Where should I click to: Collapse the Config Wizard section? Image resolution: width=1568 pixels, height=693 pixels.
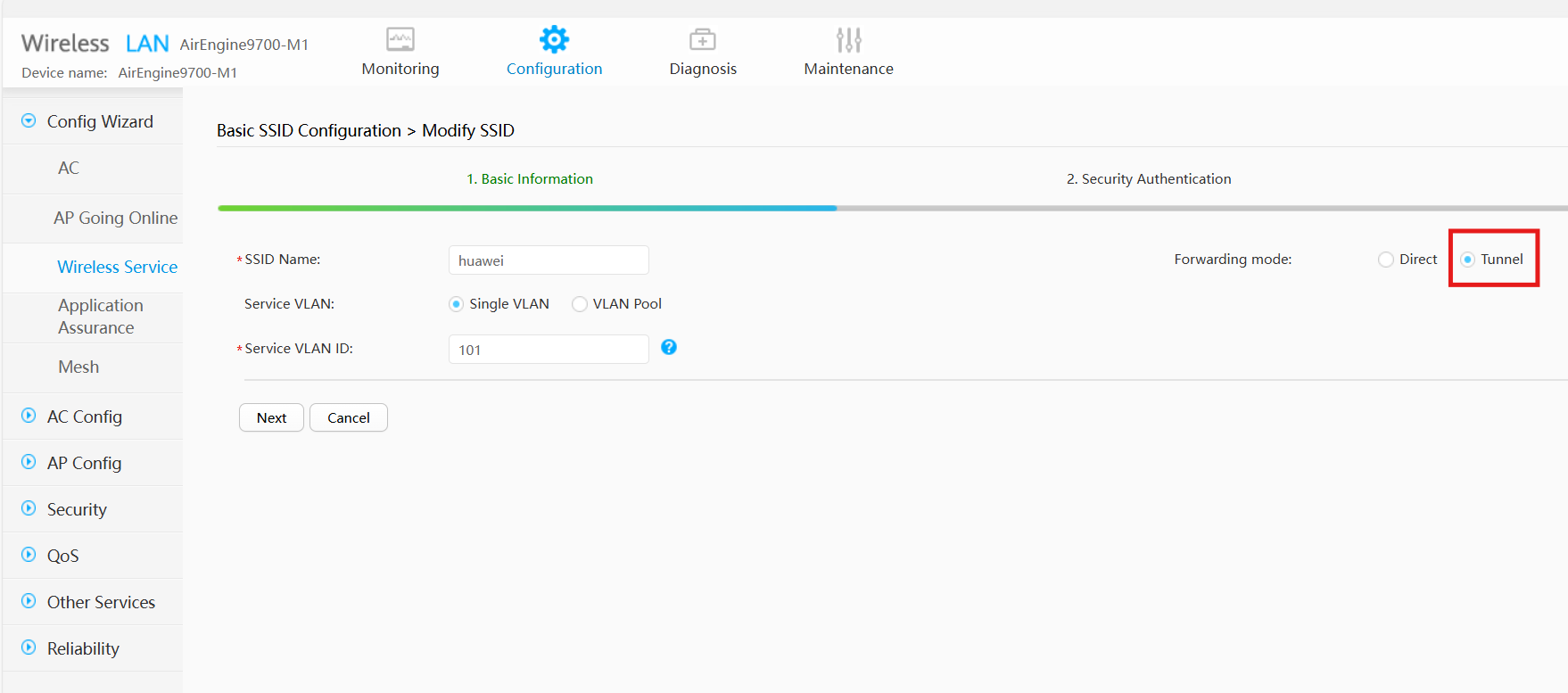point(29,121)
